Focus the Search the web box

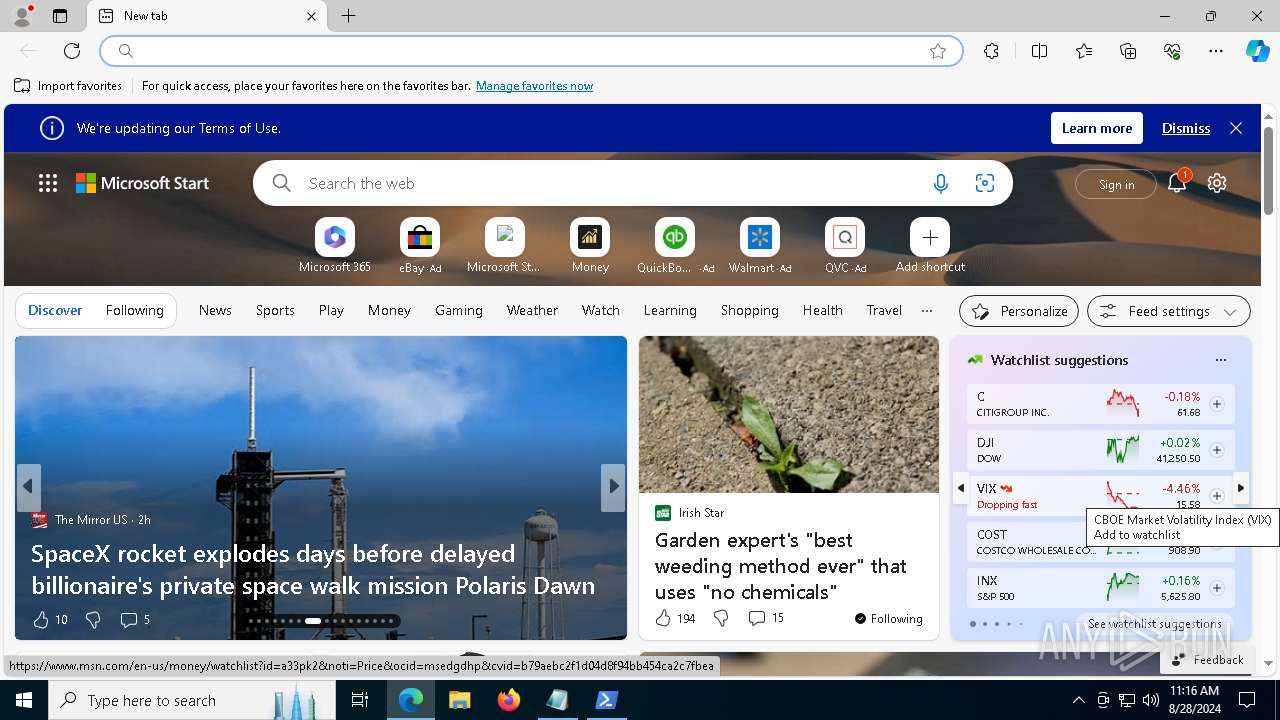tap(632, 183)
